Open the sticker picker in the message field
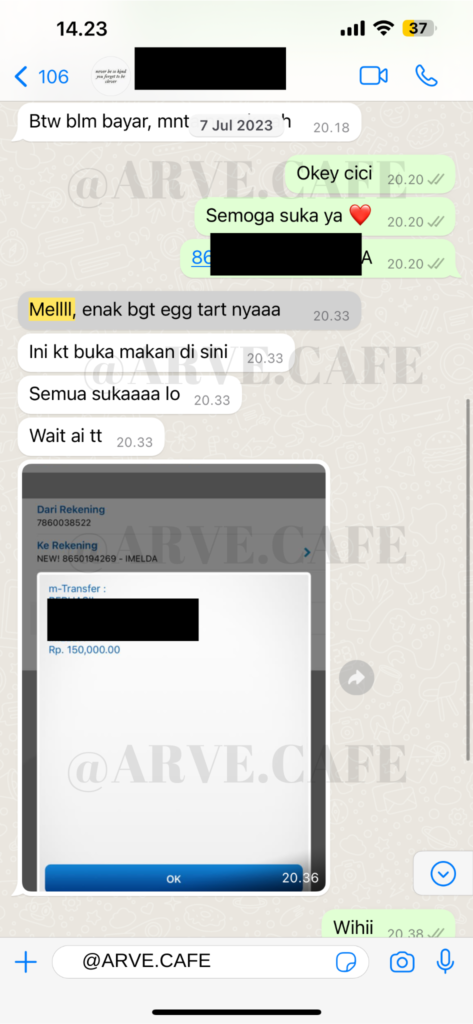Viewport: 473px width, 1024px height. point(346,962)
